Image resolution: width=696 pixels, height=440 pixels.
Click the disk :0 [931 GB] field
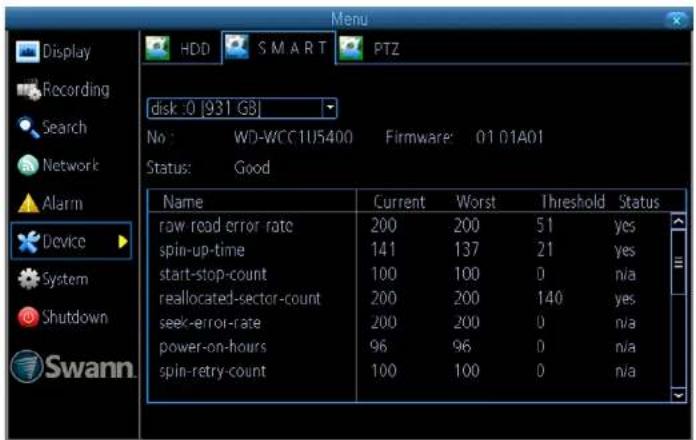(242, 108)
